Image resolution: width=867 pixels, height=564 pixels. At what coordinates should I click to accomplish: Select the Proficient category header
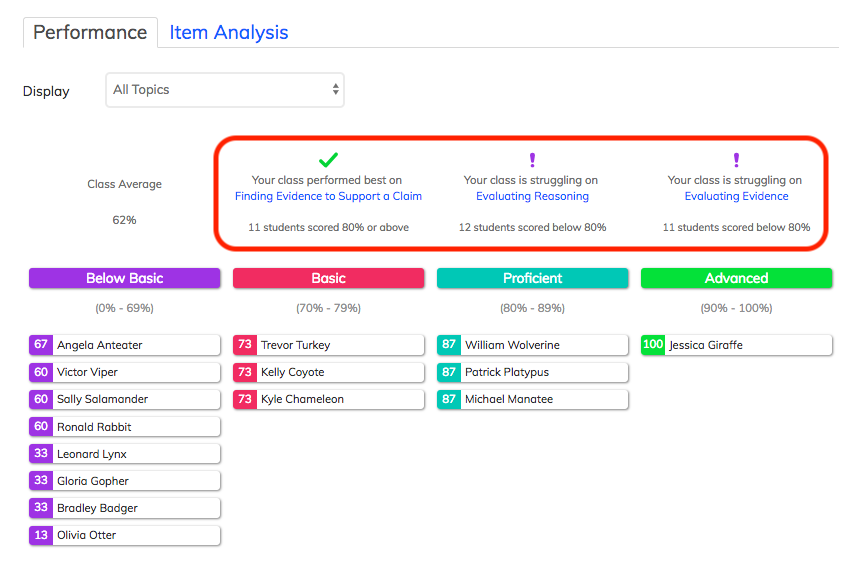click(532, 278)
